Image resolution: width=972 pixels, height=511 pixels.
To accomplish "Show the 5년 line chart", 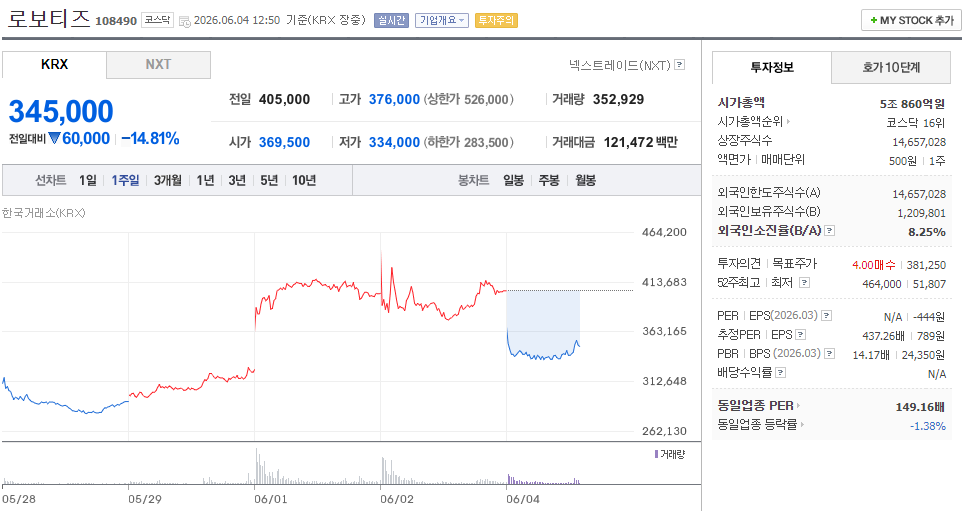I will pos(269,180).
